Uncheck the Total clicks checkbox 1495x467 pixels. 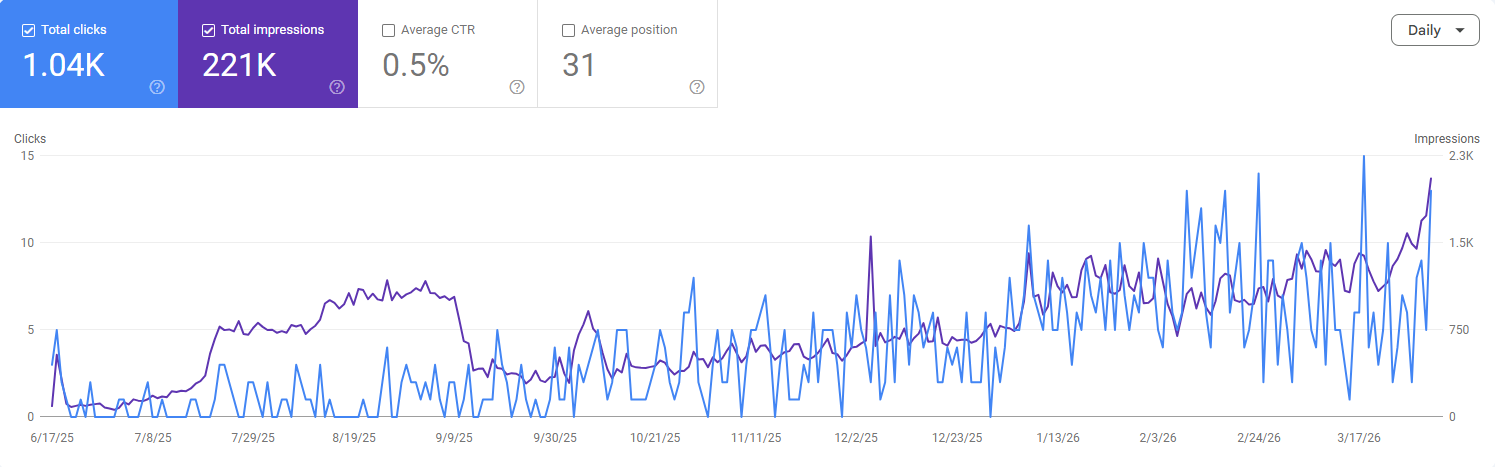coord(28,30)
